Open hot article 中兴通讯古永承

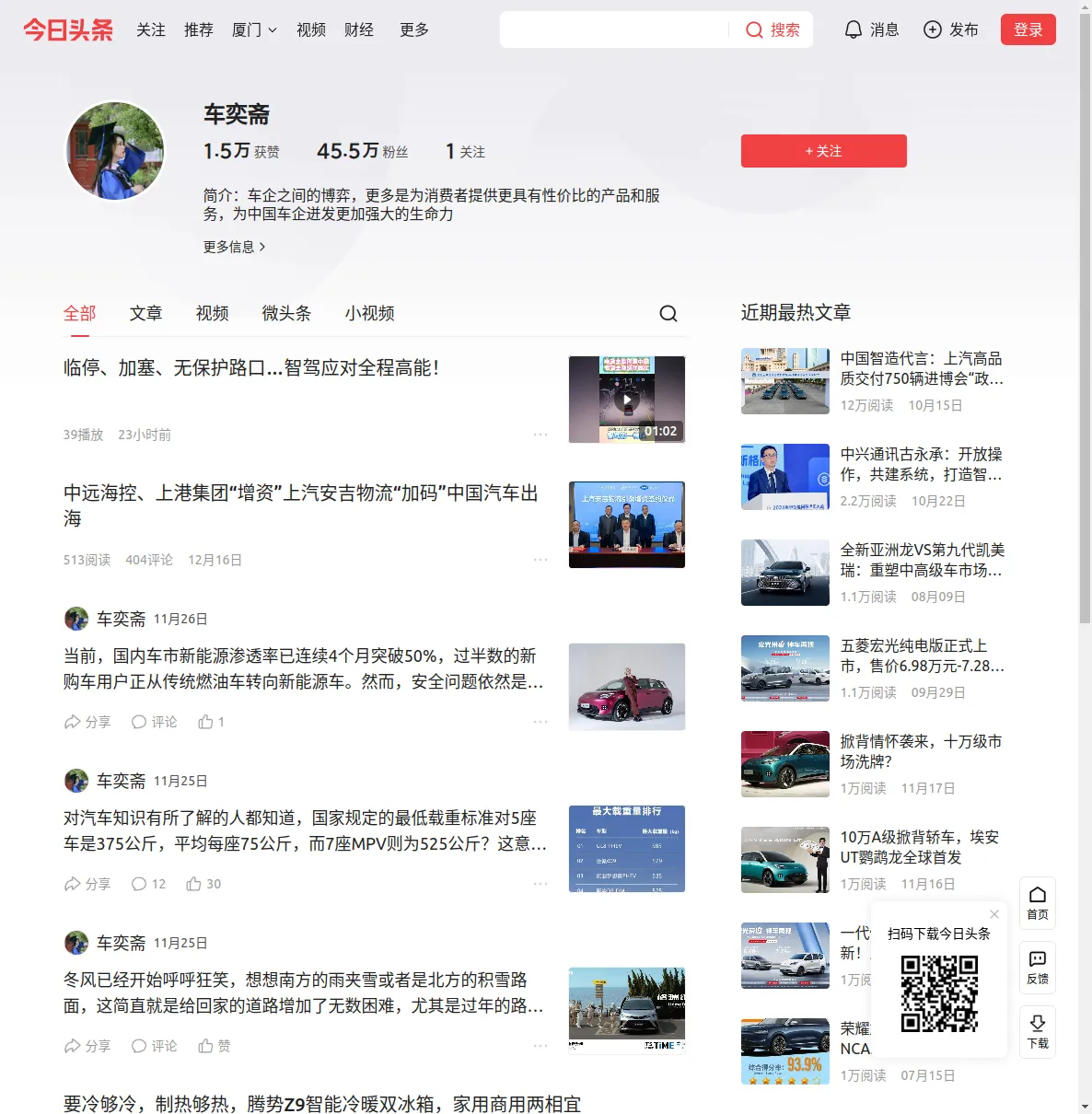coord(922,464)
